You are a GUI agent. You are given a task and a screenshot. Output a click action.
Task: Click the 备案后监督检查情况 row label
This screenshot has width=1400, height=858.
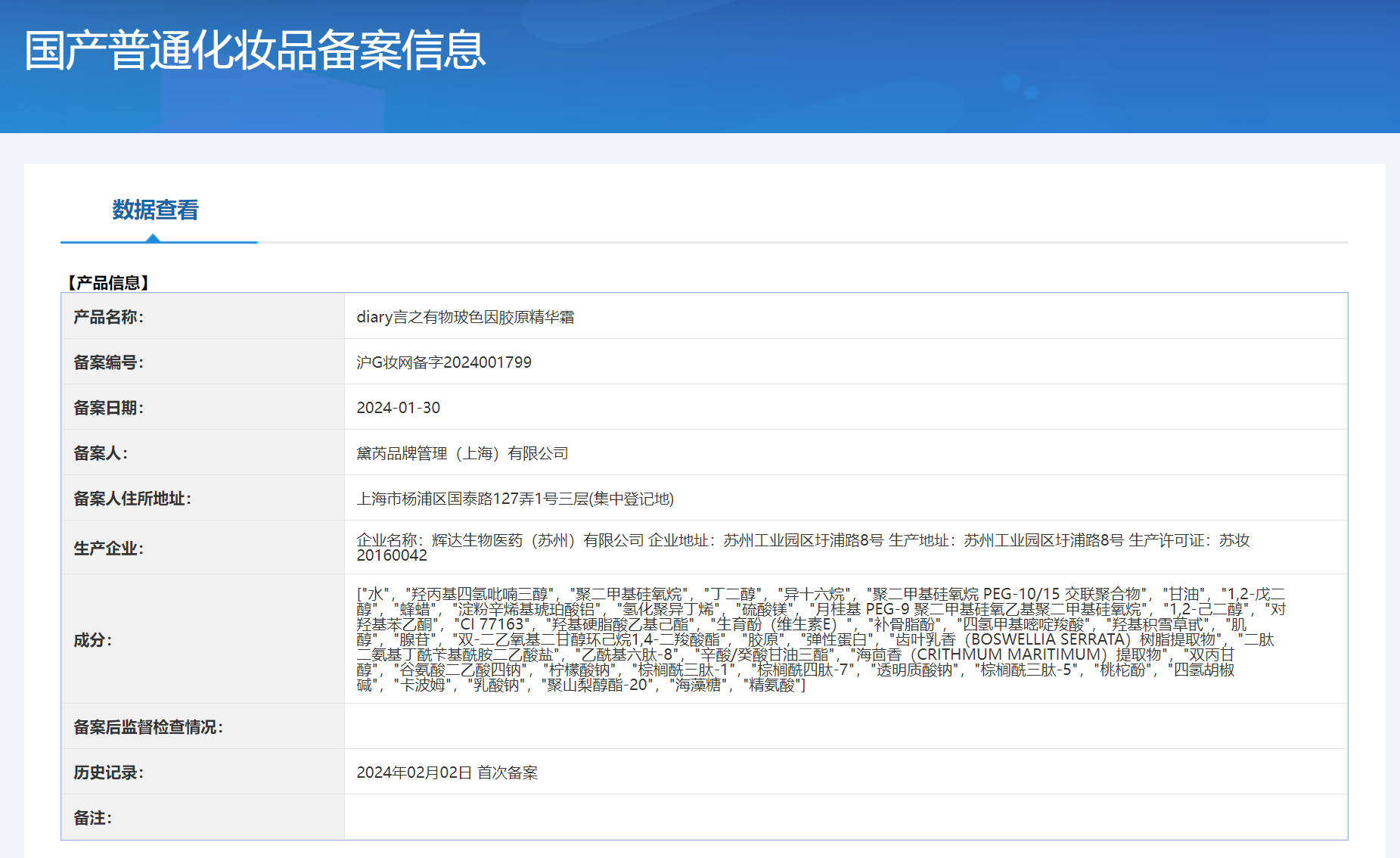pyautogui.click(x=148, y=727)
